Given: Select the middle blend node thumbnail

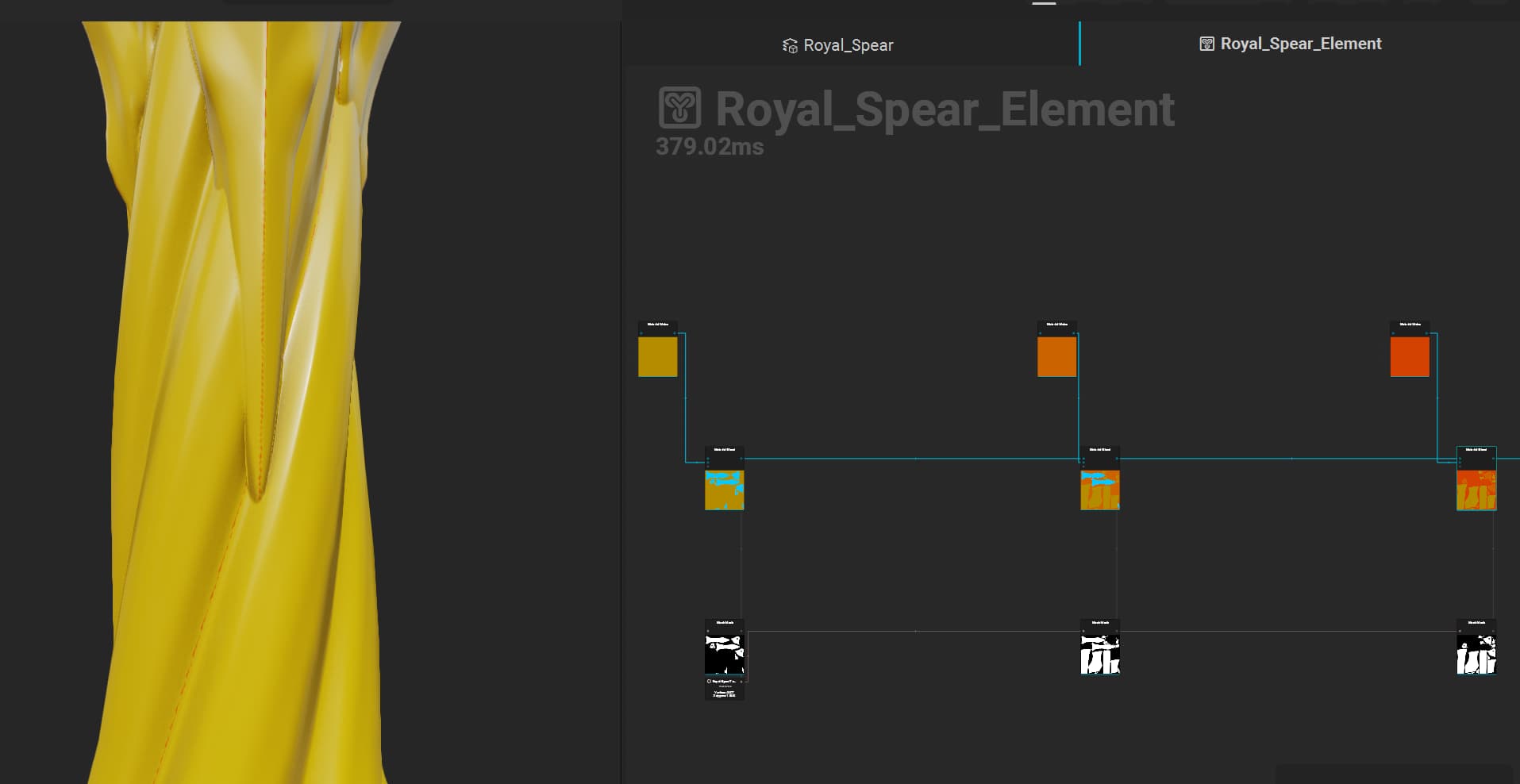Looking at the screenshot, I should tap(1099, 490).
